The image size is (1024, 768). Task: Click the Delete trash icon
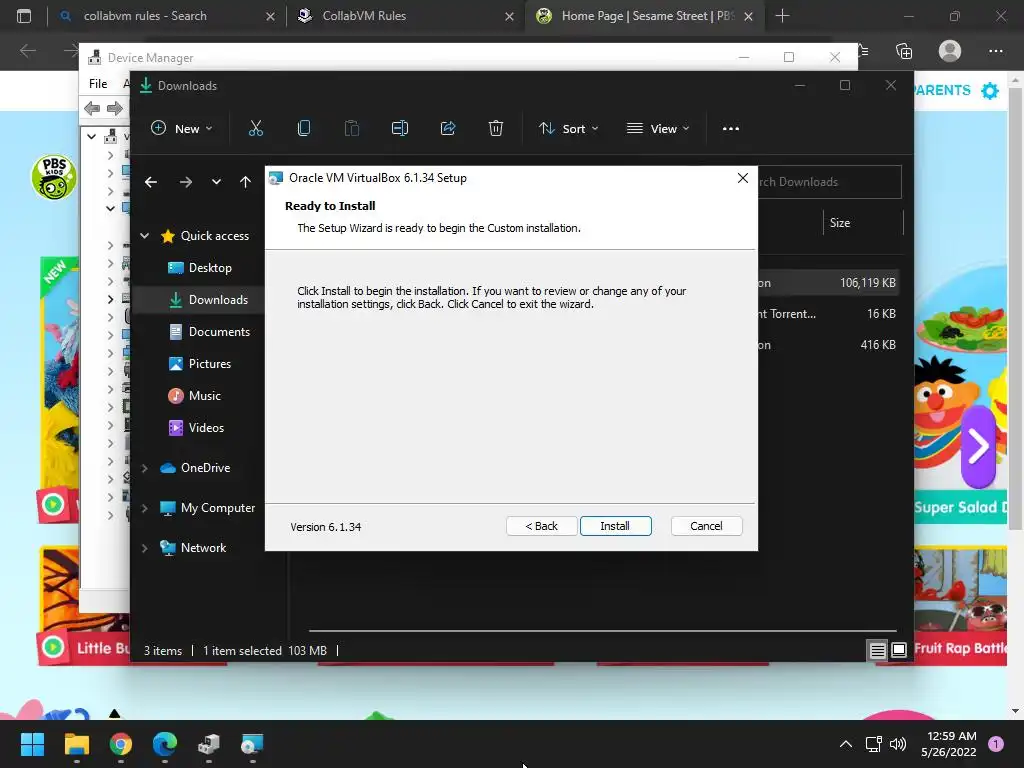click(496, 129)
